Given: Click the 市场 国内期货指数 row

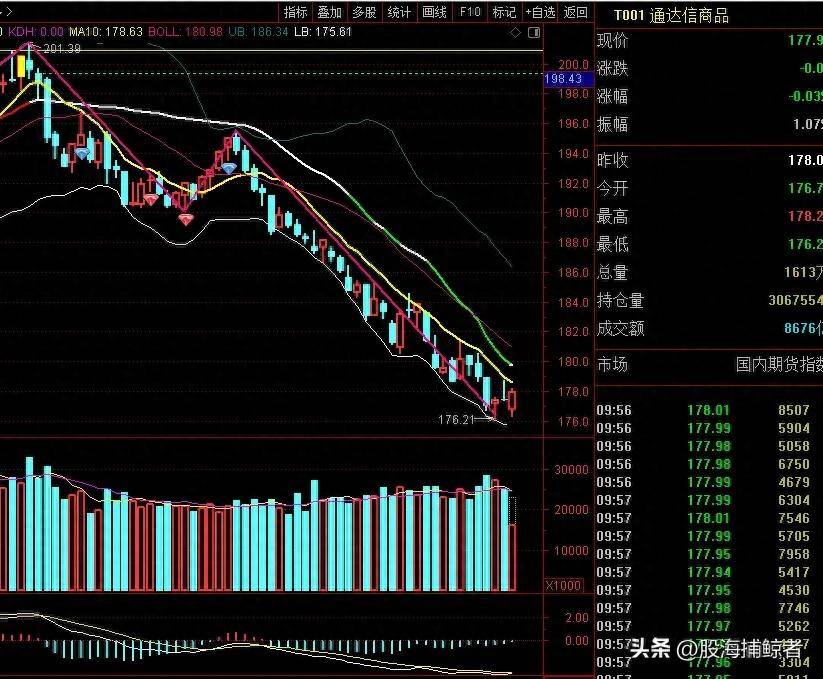Looking at the screenshot, I should pyautogui.click(x=709, y=364).
